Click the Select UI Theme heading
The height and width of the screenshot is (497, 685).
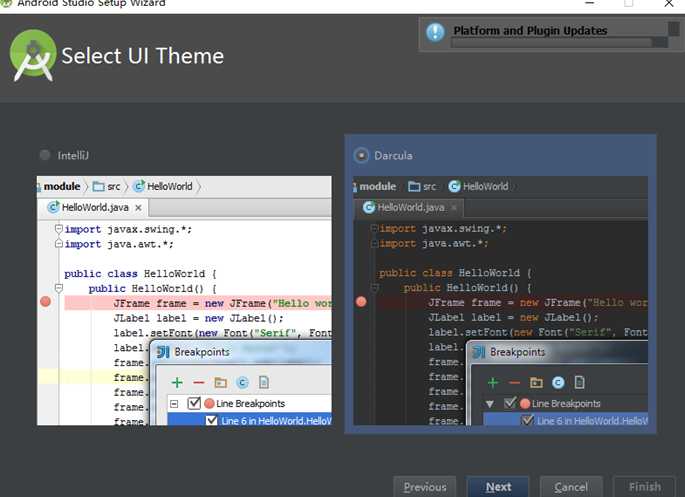click(142, 56)
